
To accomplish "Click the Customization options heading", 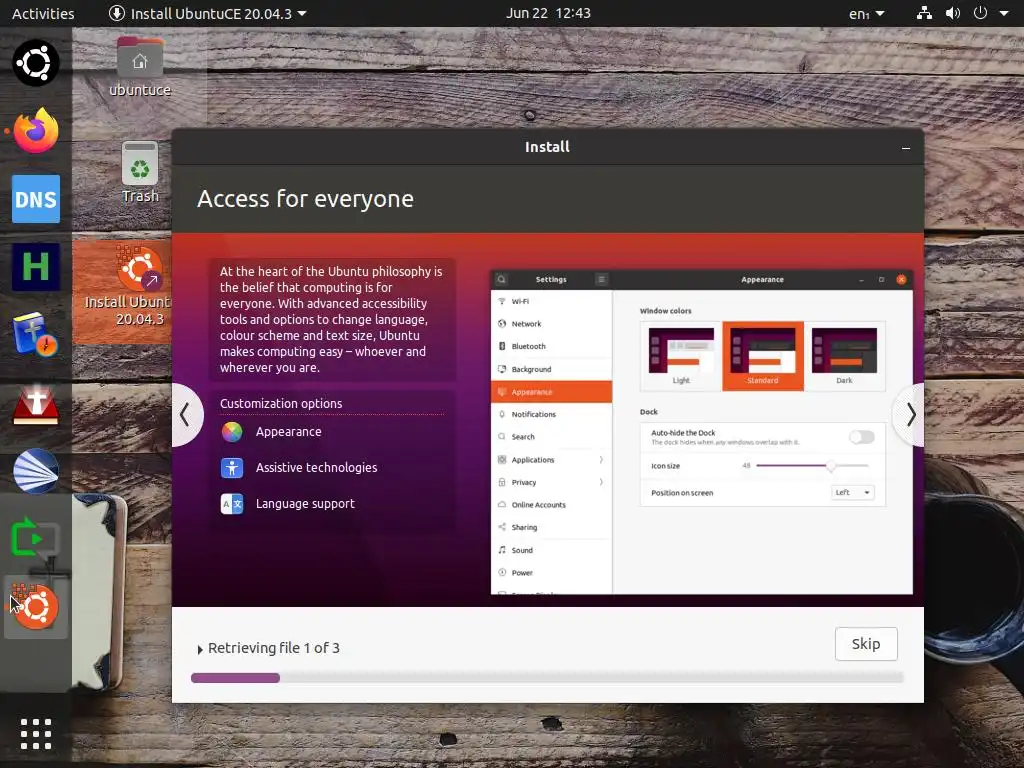I will [281, 404].
